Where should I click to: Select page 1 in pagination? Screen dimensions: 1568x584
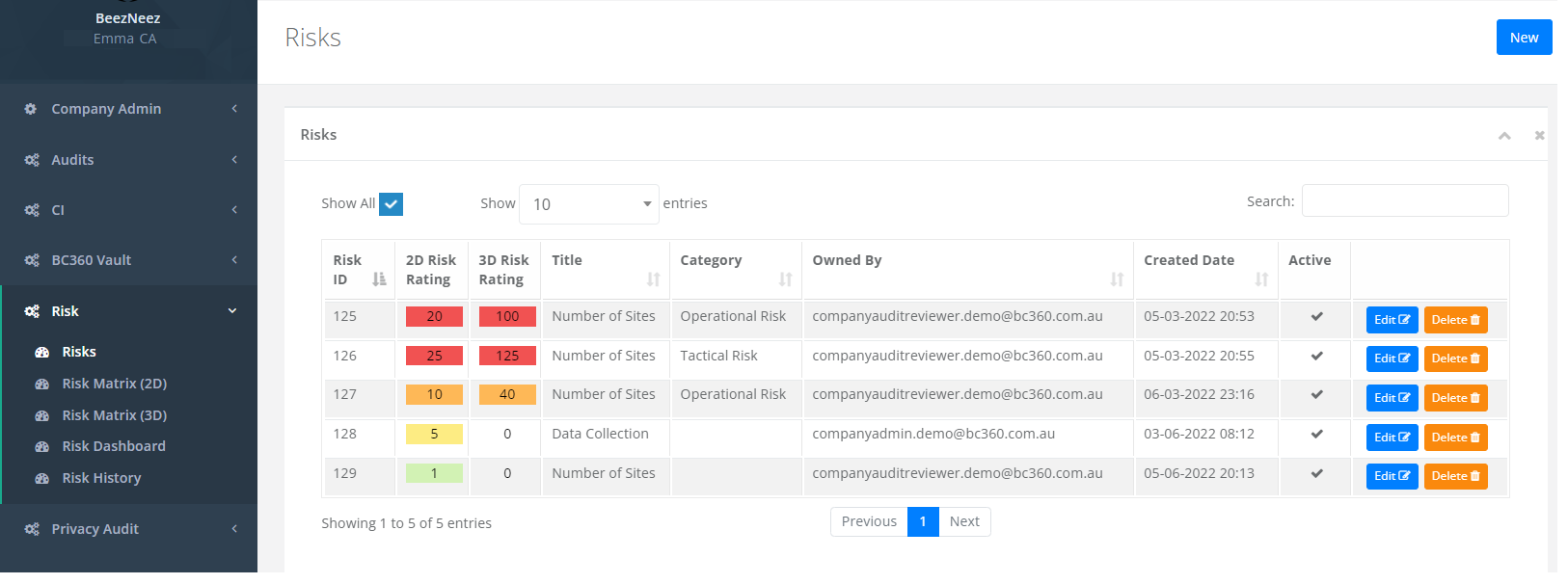923,521
